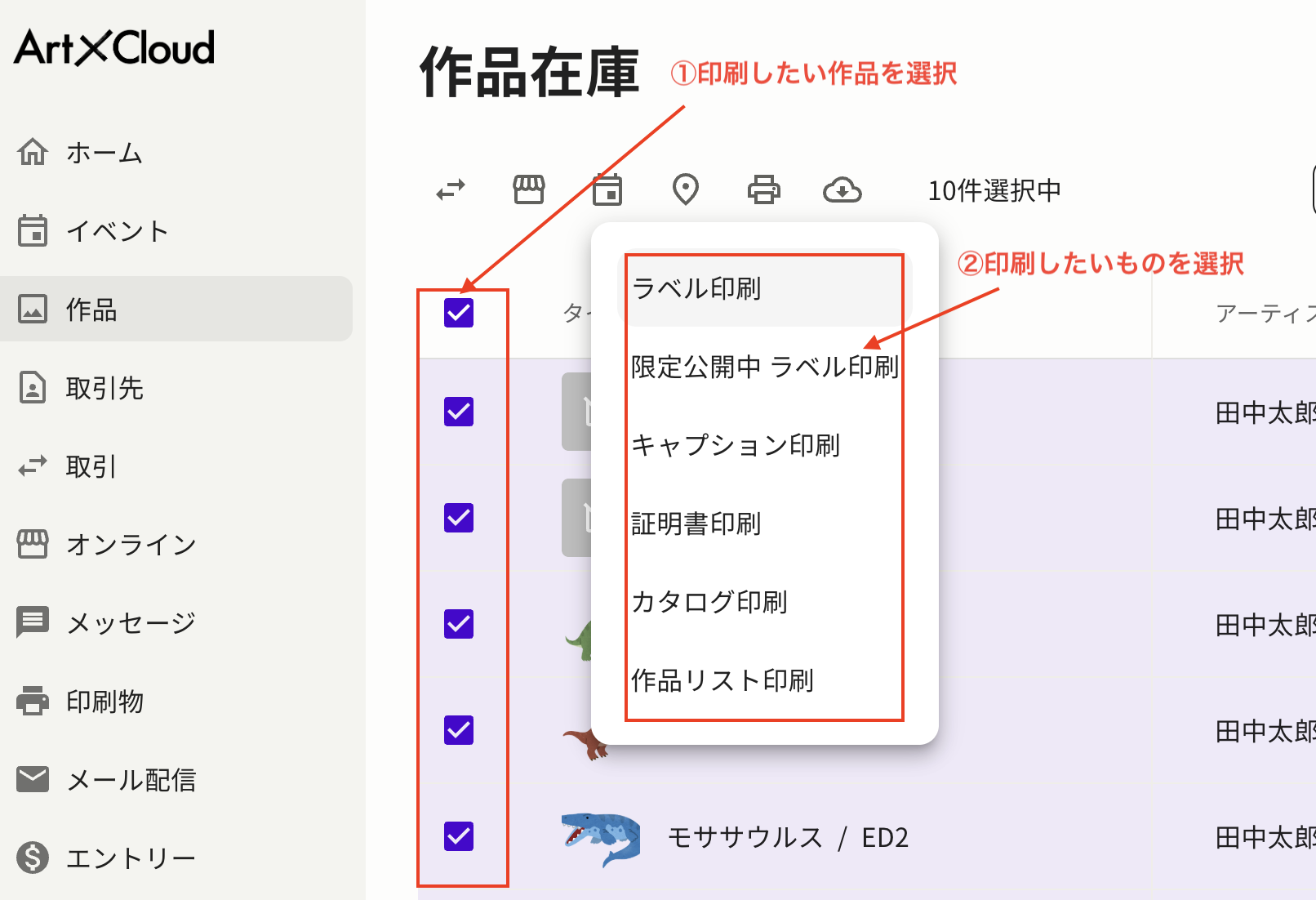Open the printer icon in the toolbar

pyautogui.click(x=763, y=189)
